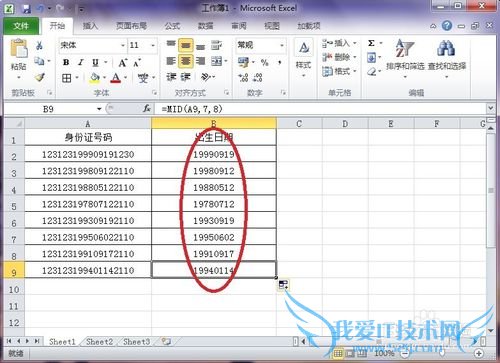Image resolution: width=500 pixels, height=363 pixels.
Task: Click the insert worksheet icon
Action: pos(166,342)
